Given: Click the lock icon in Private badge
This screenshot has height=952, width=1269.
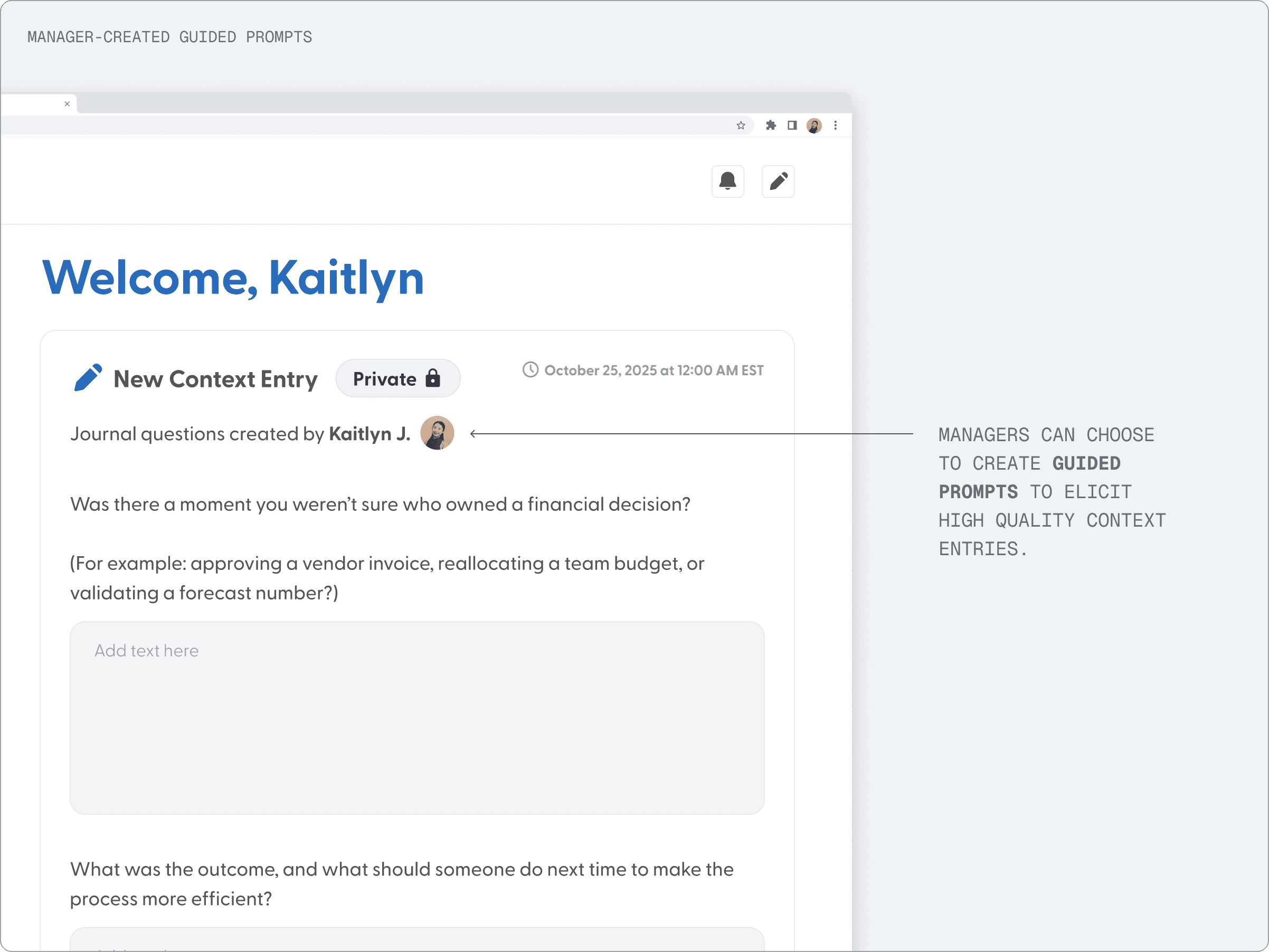Looking at the screenshot, I should (433, 378).
